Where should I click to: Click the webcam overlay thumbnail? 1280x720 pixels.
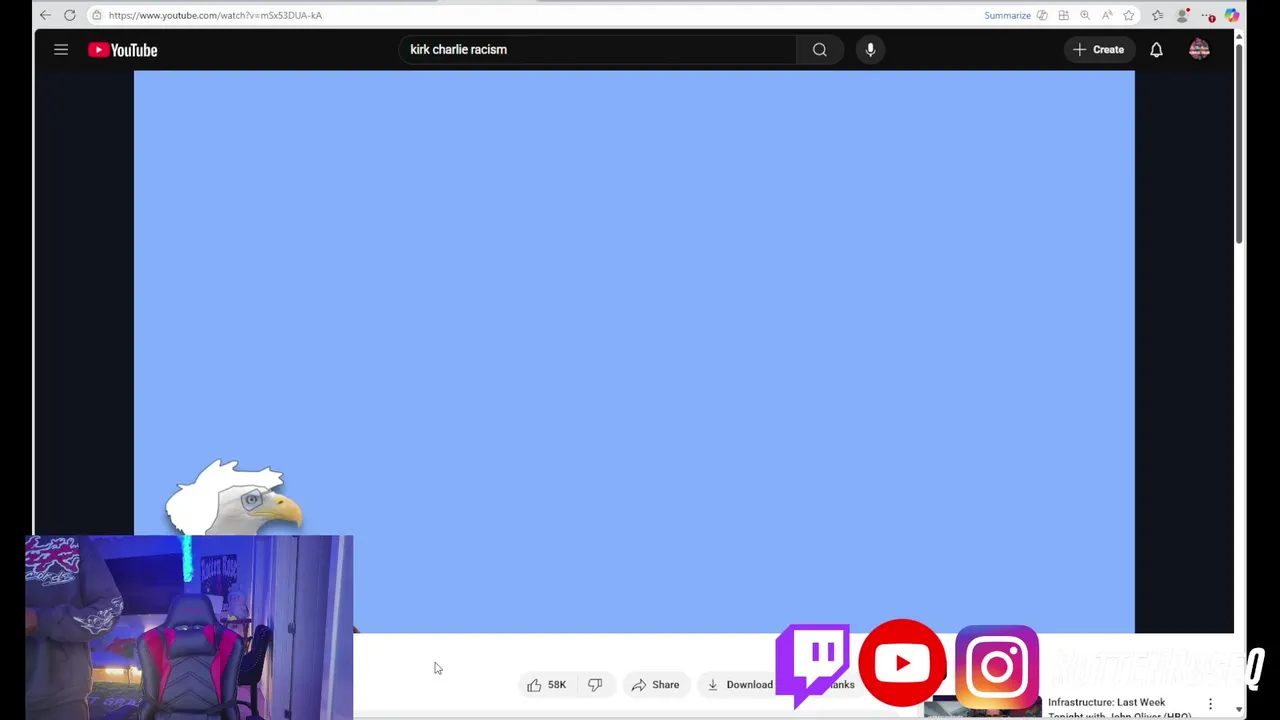point(189,627)
